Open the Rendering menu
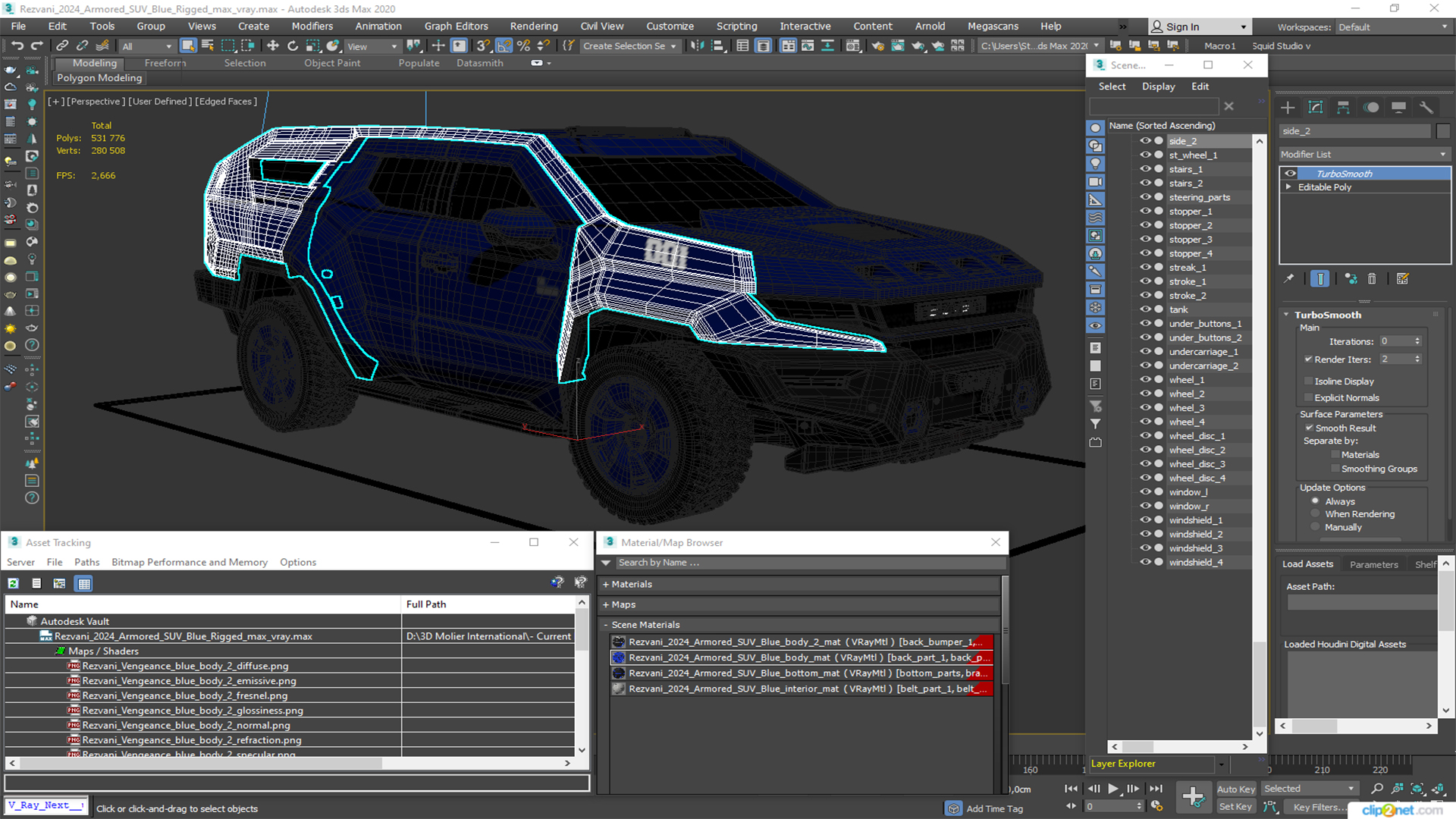The image size is (1456, 819). pos(533,26)
